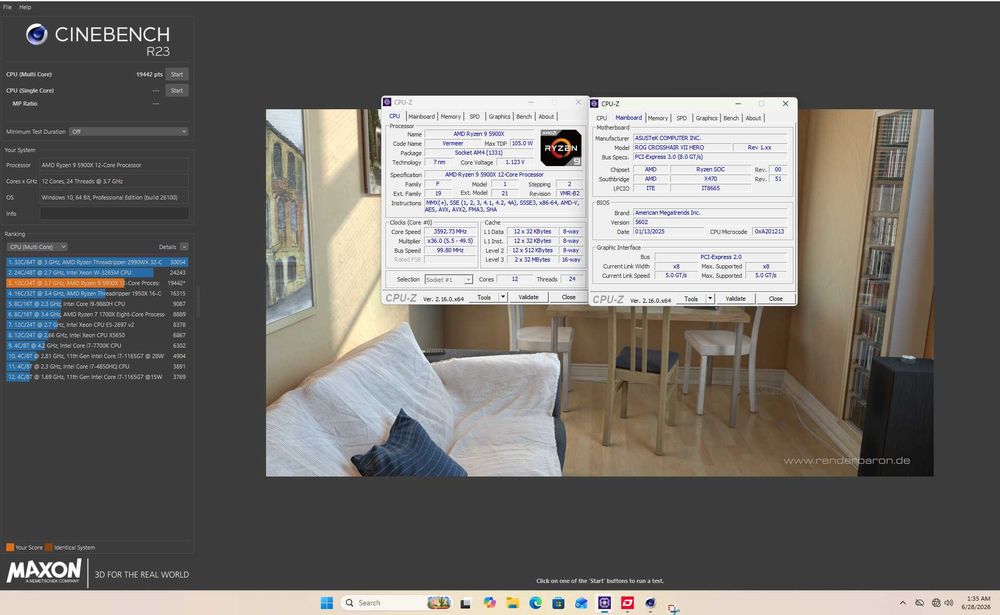Viewport: 1000px width, 615px height.
Task: Select rank 2 Intel Xeon W-3265M row
Action: (97, 272)
